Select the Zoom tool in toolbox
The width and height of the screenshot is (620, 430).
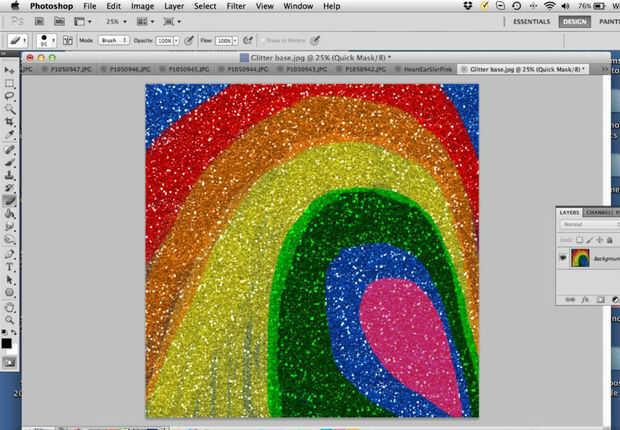click(x=9, y=320)
